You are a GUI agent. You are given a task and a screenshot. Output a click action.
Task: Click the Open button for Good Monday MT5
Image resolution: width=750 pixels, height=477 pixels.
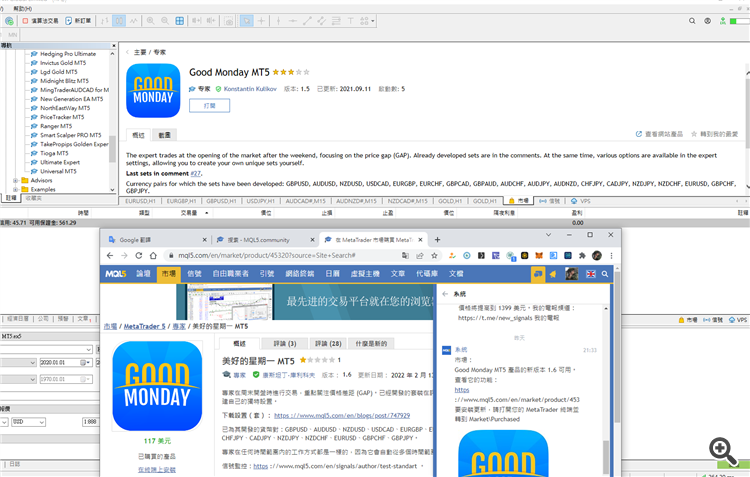click(x=210, y=106)
